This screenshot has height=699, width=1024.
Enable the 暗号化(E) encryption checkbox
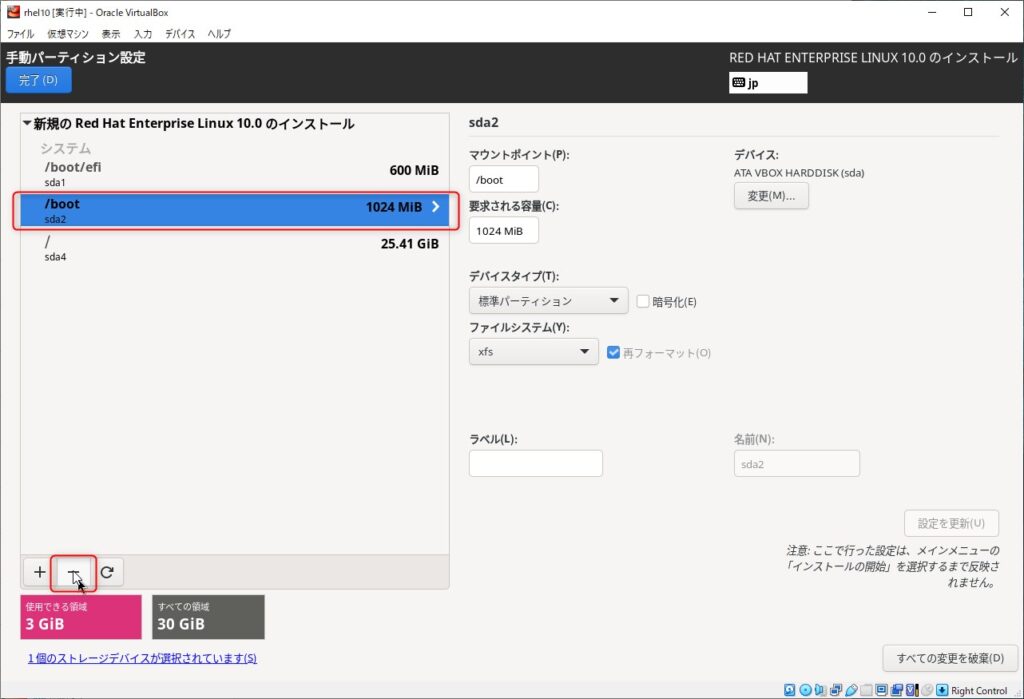[x=643, y=301]
